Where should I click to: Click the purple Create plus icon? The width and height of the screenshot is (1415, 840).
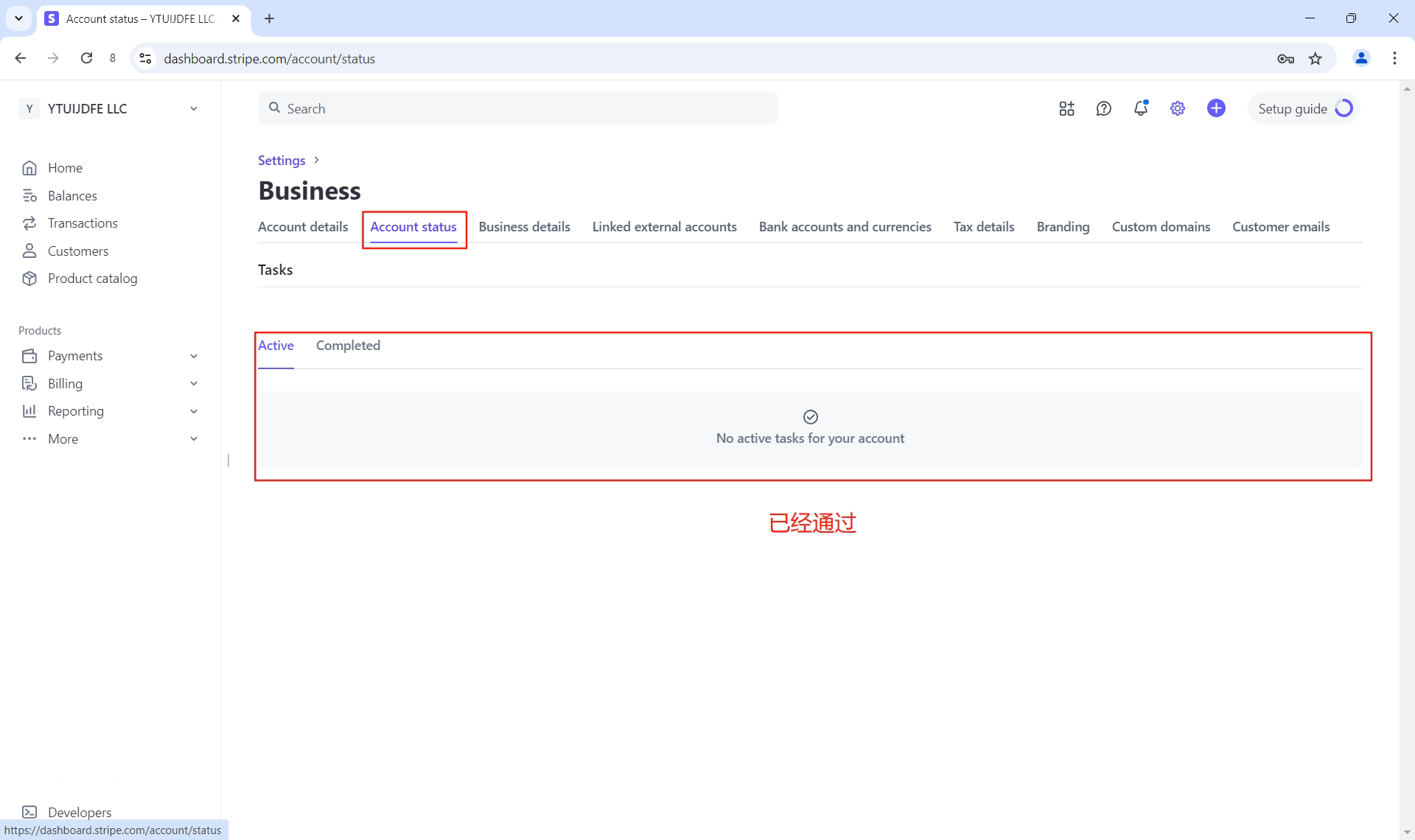pyautogui.click(x=1215, y=108)
